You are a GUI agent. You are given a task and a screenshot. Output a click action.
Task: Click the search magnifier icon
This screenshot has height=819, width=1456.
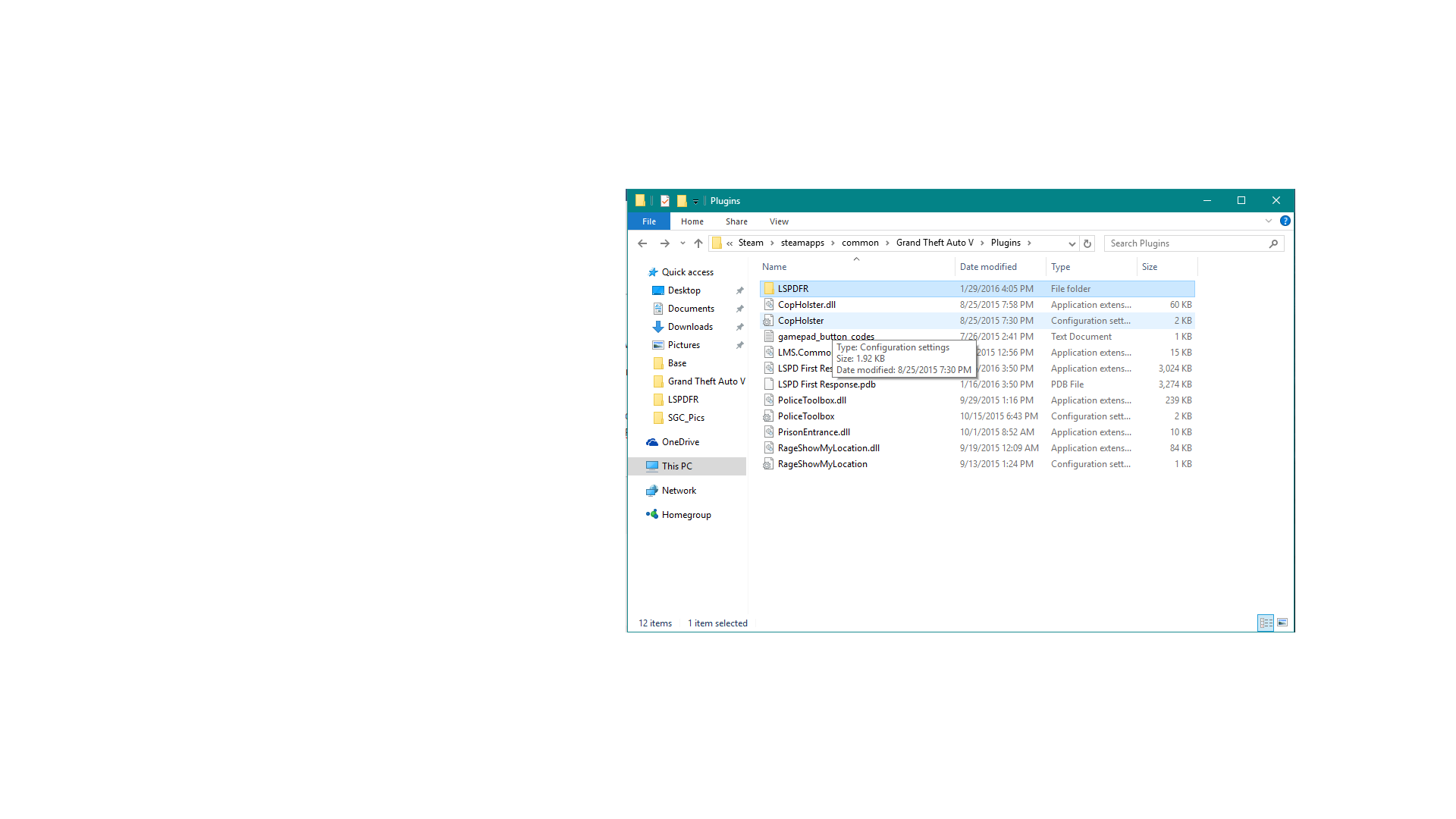pyautogui.click(x=1273, y=243)
